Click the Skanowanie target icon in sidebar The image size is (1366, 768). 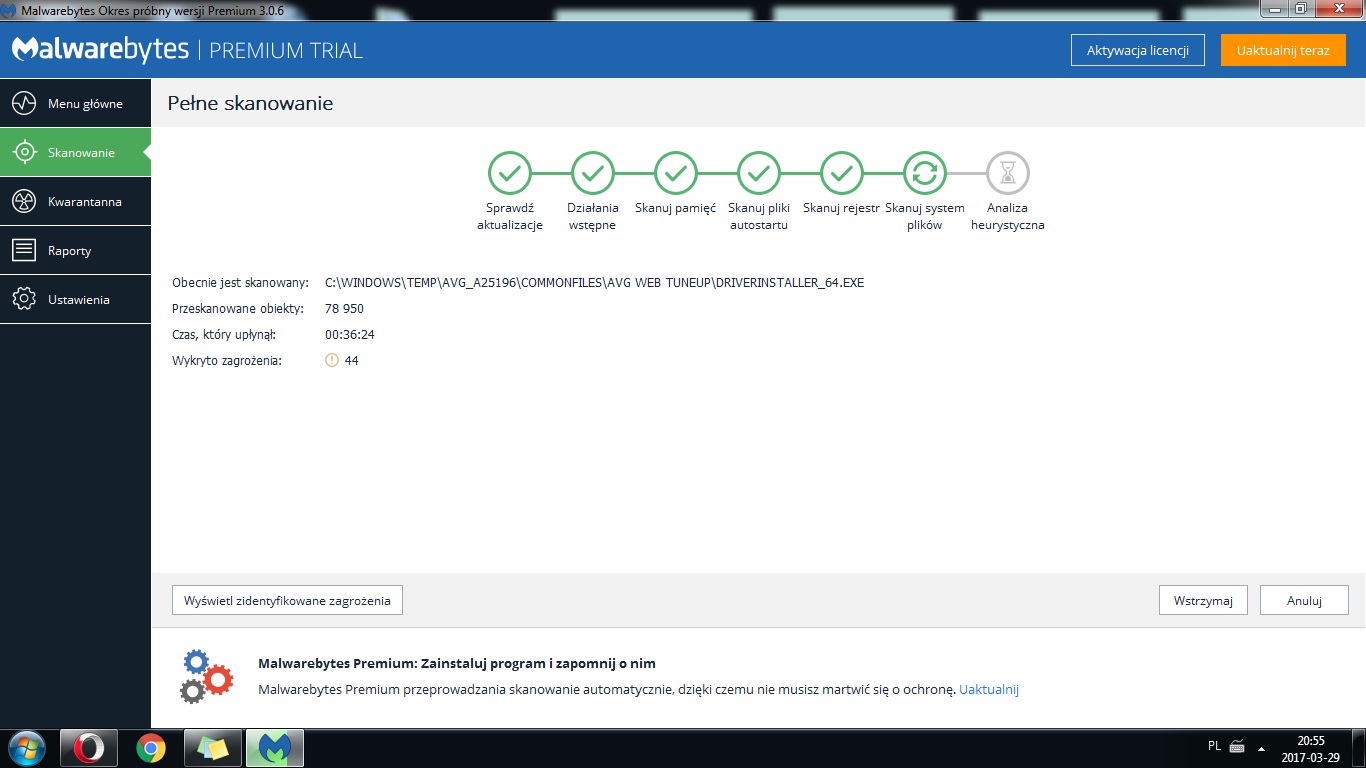(25, 152)
